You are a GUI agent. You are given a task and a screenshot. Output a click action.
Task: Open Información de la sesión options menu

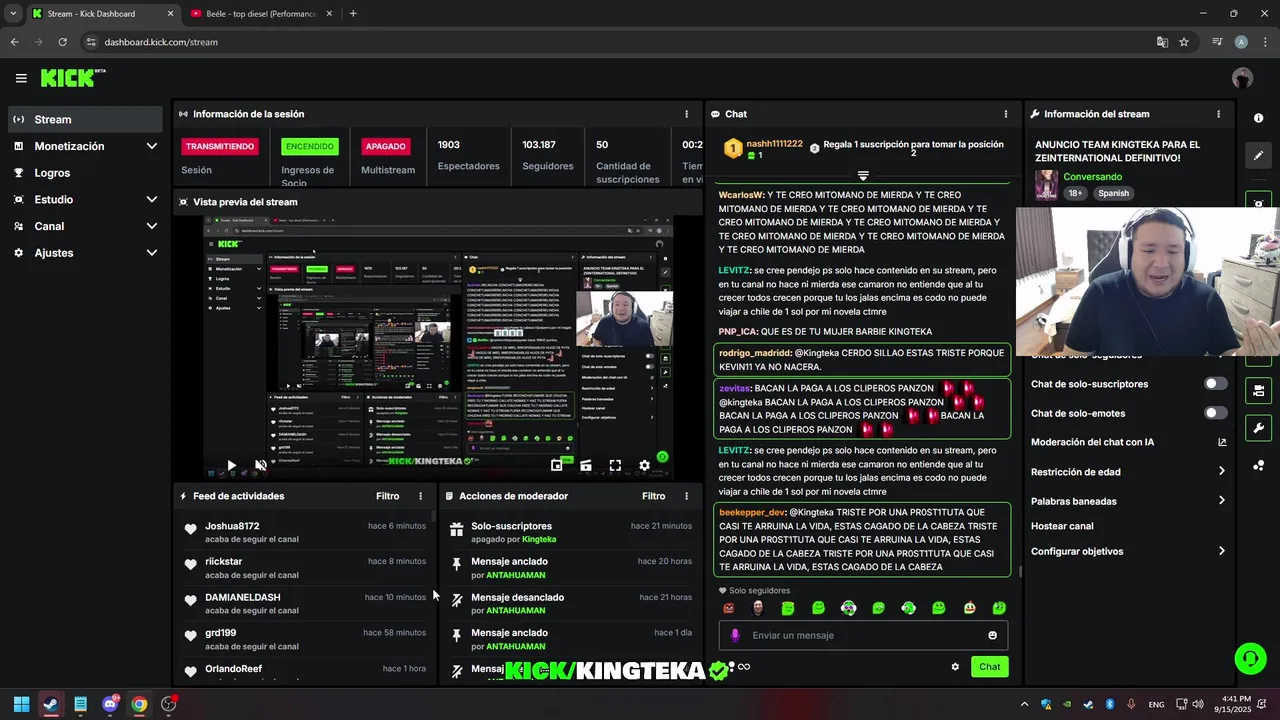tap(686, 114)
